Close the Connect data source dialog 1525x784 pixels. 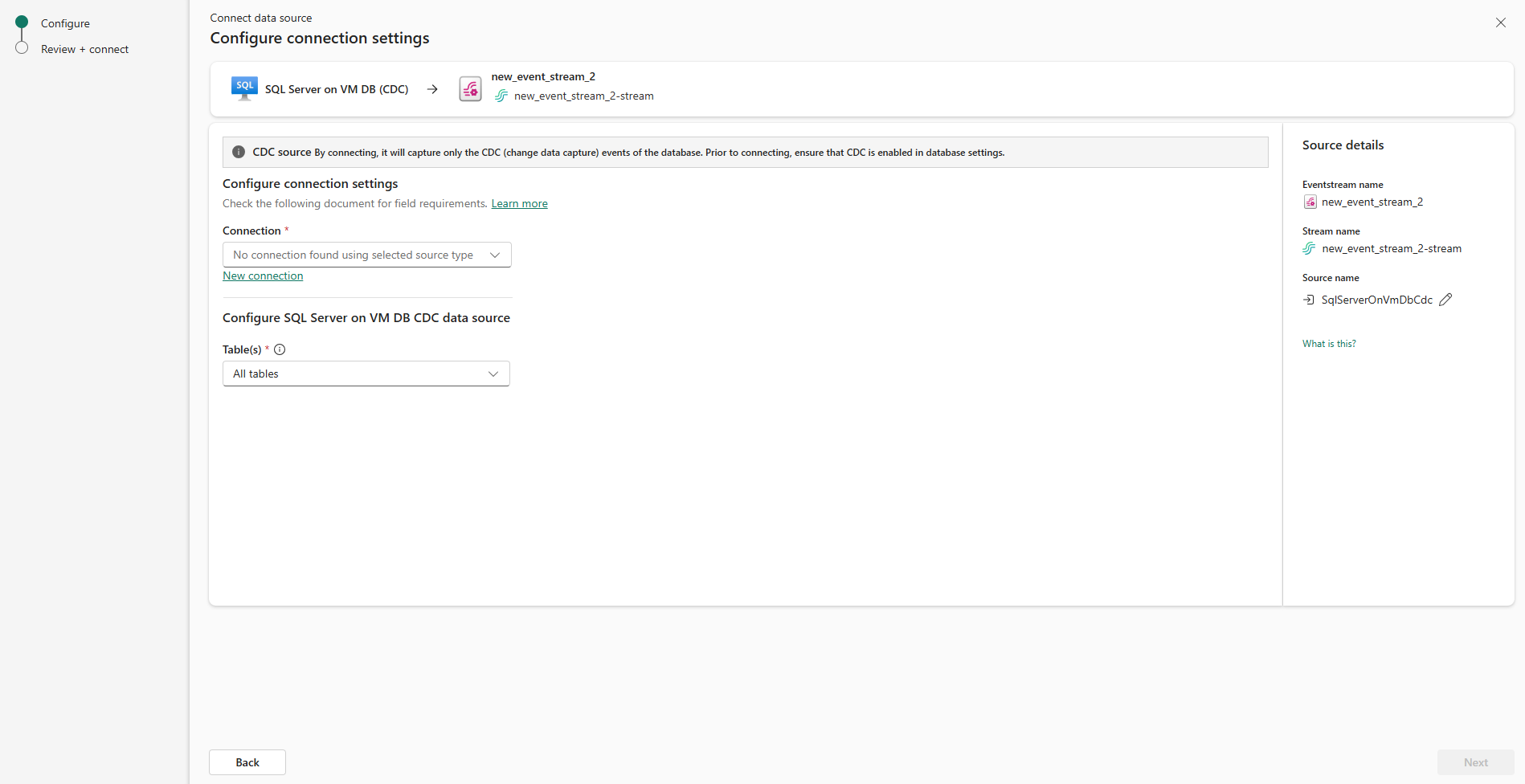[x=1501, y=22]
